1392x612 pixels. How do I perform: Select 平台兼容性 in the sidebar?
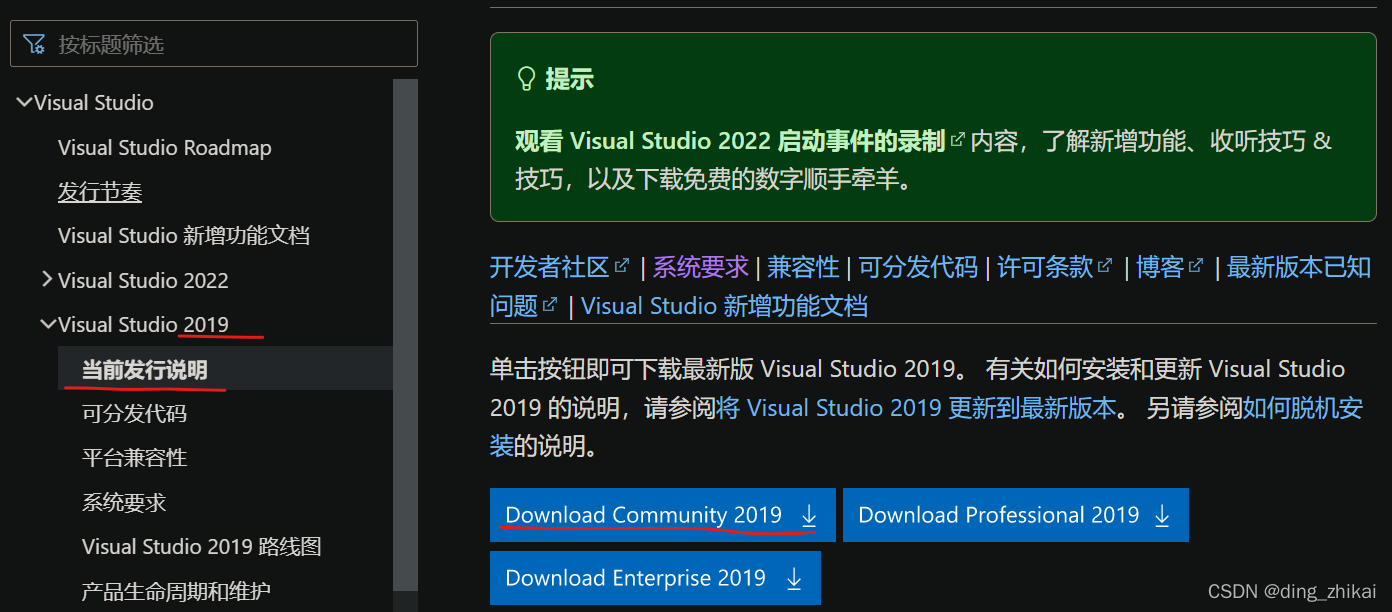tap(134, 458)
